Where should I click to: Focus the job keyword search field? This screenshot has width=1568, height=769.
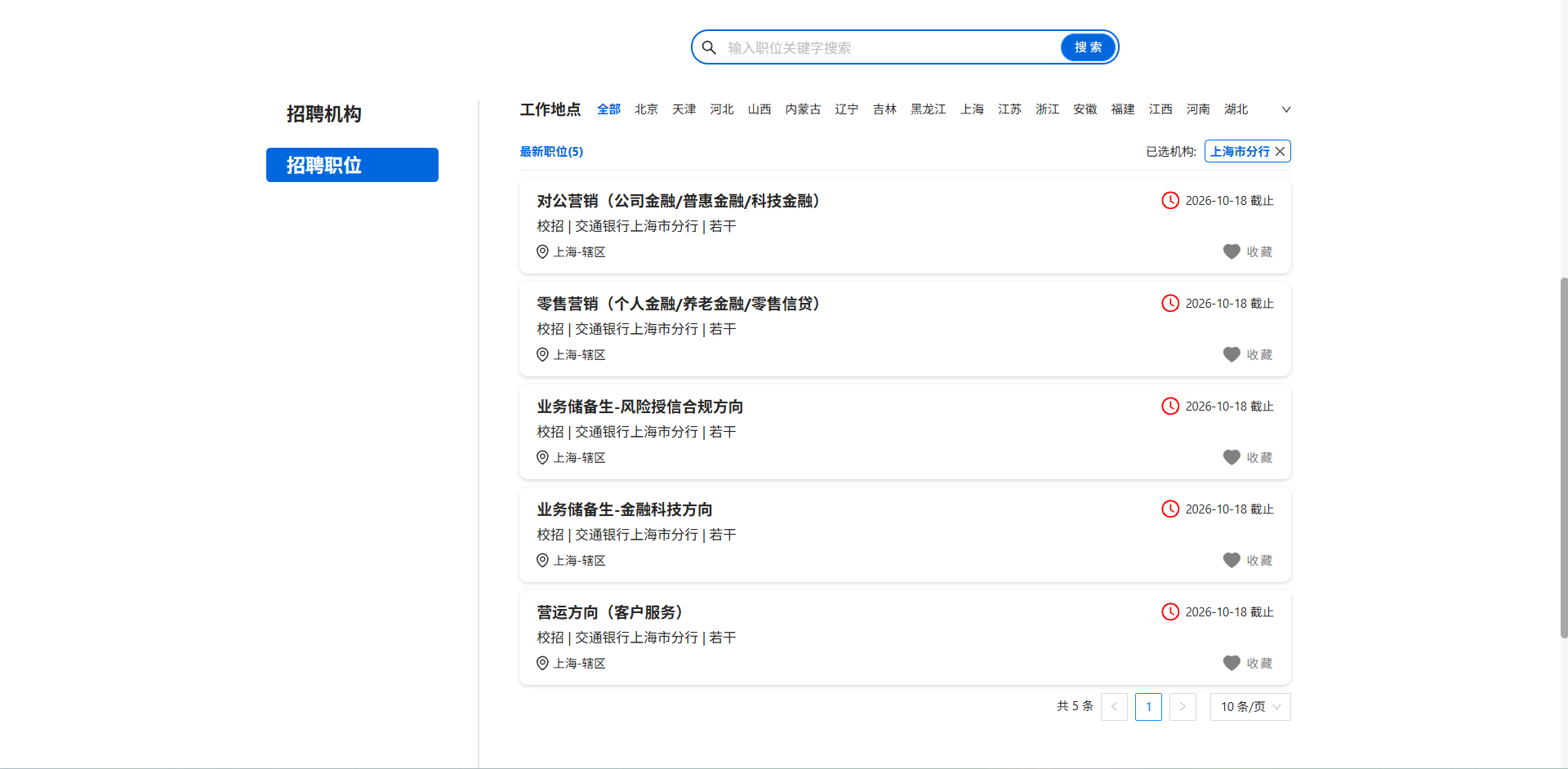(890, 48)
